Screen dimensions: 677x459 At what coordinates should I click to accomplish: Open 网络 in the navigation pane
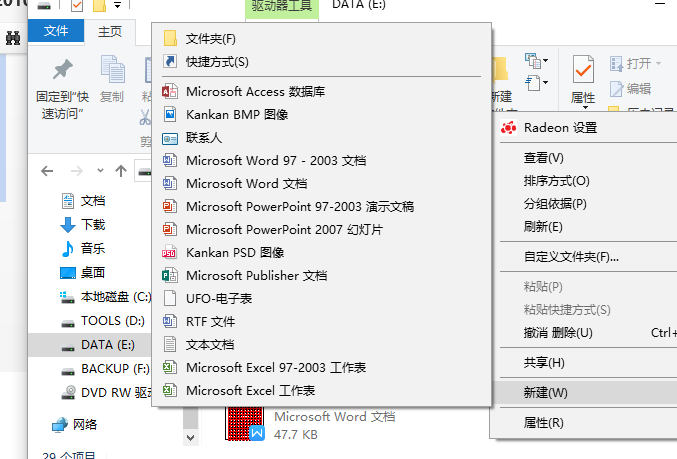click(75, 424)
